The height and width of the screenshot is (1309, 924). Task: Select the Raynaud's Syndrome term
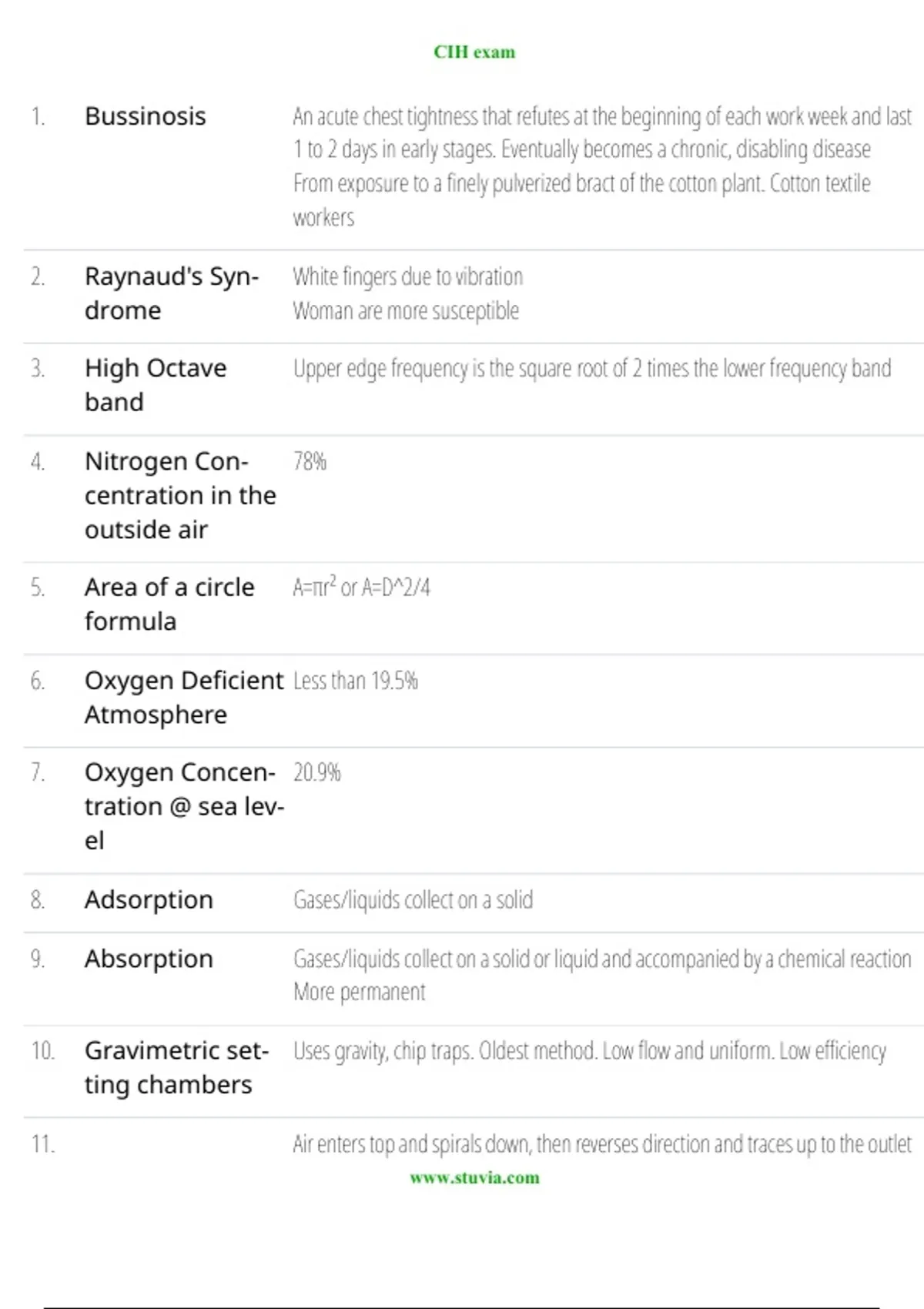pyautogui.click(x=172, y=293)
